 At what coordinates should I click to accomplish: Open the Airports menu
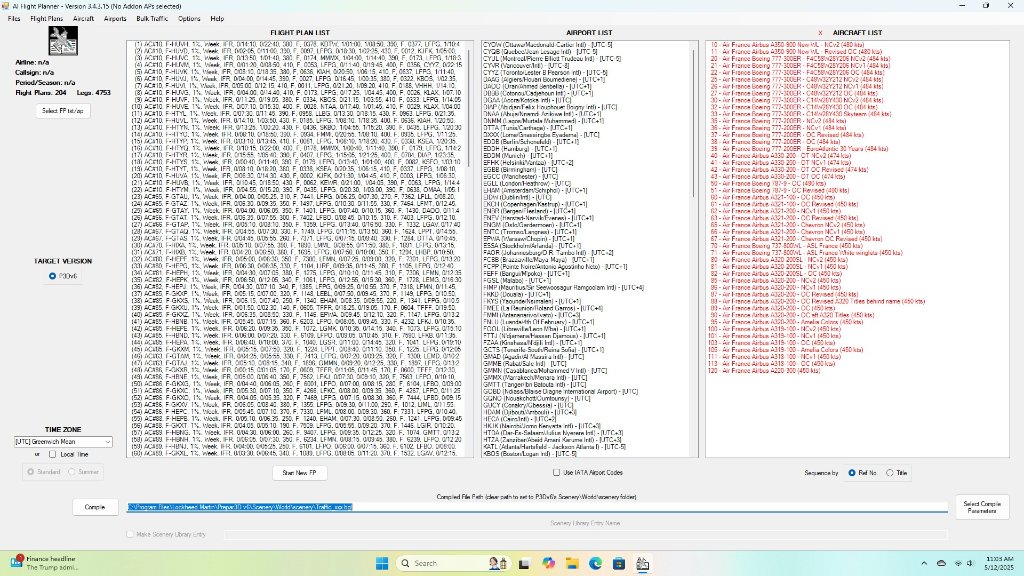point(115,18)
